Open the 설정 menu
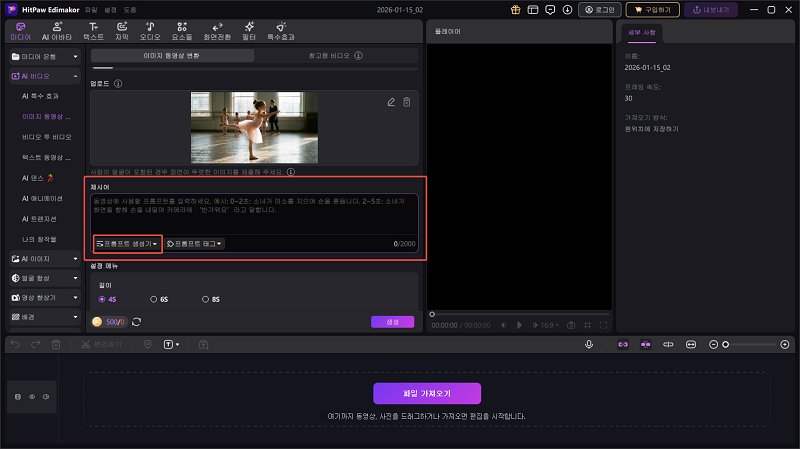This screenshot has height=449, width=800. (110, 10)
